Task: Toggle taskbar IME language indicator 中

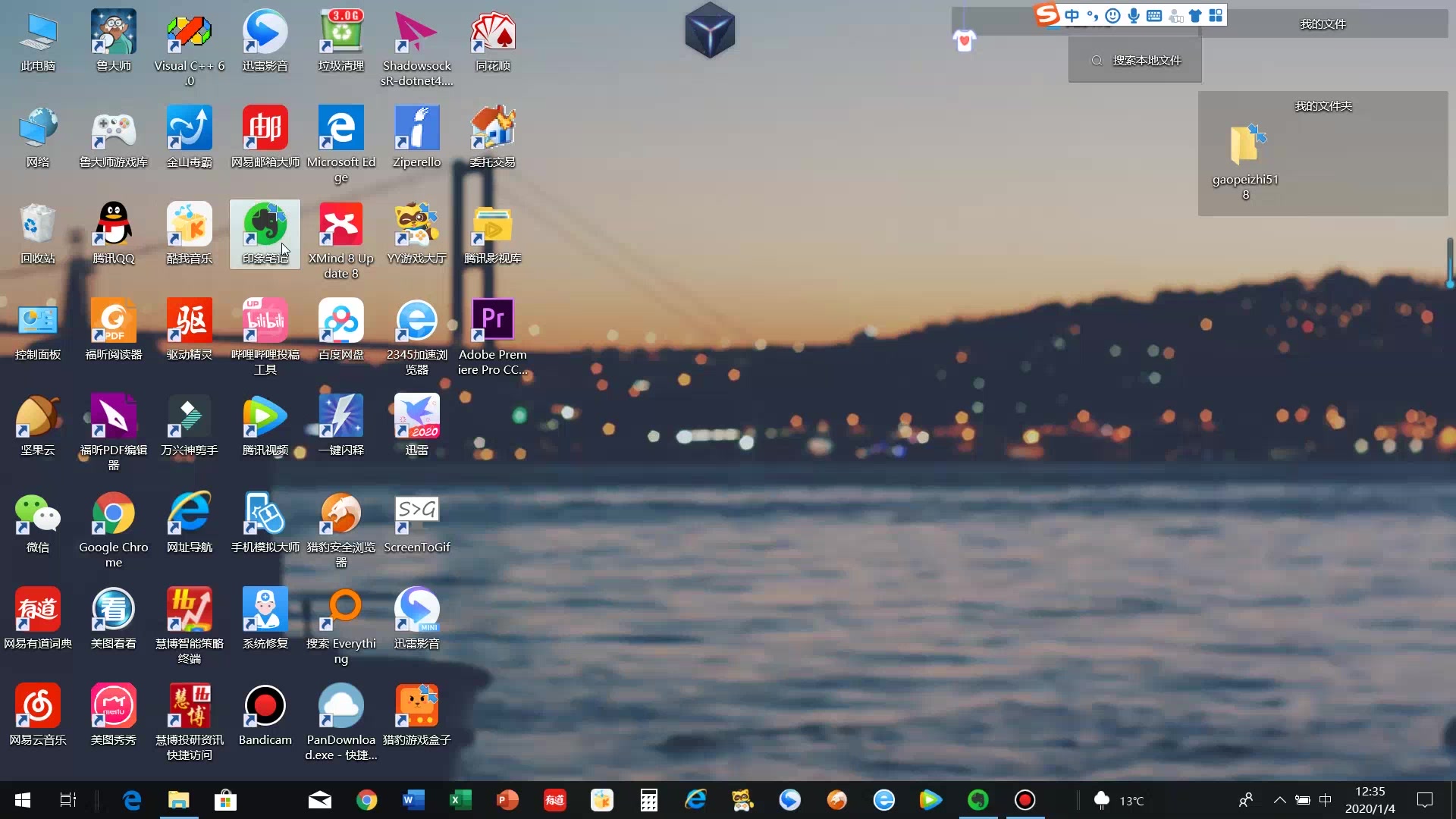Action: click(1326, 800)
